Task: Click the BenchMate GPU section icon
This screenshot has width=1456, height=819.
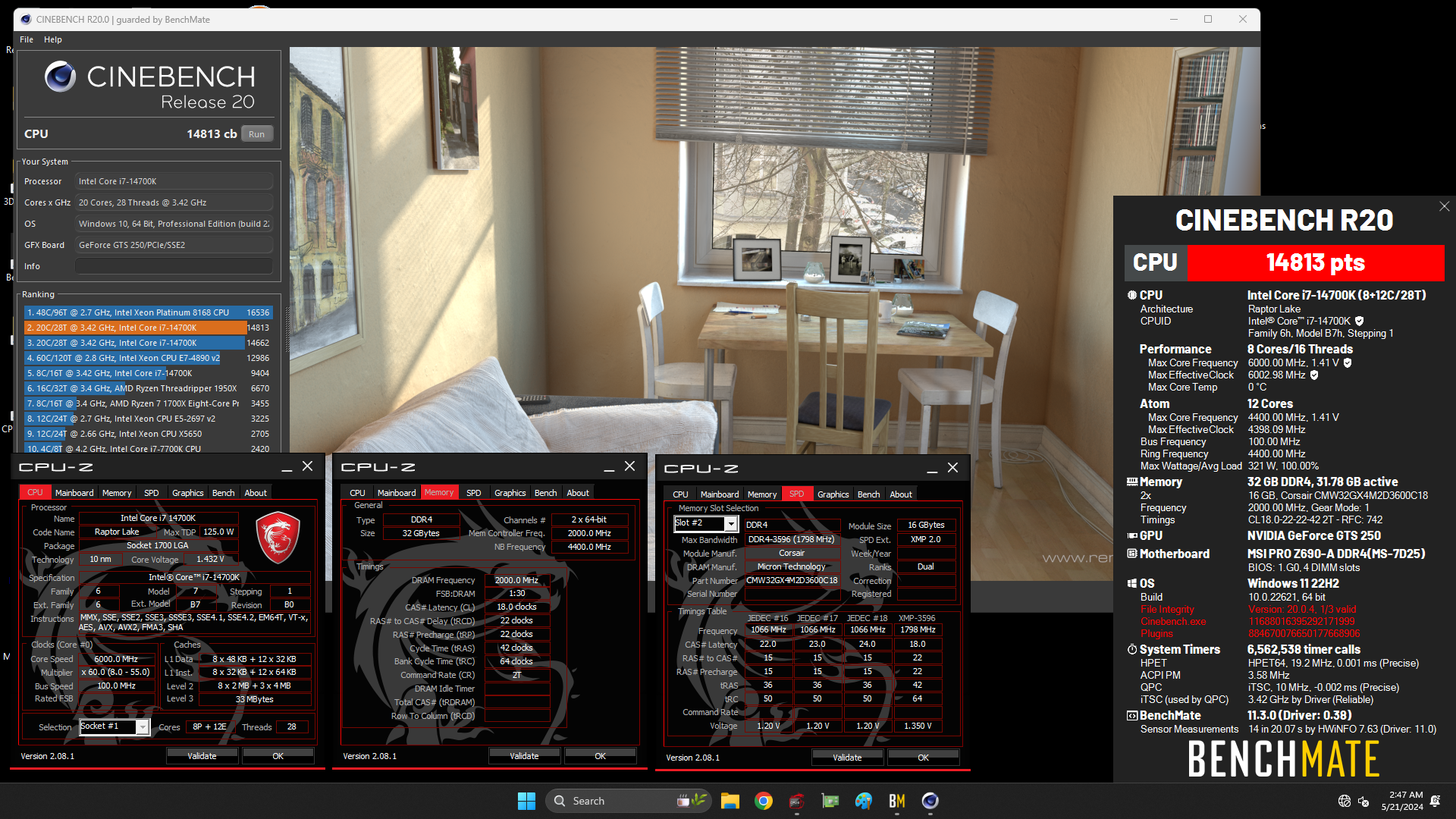Action: click(1131, 535)
